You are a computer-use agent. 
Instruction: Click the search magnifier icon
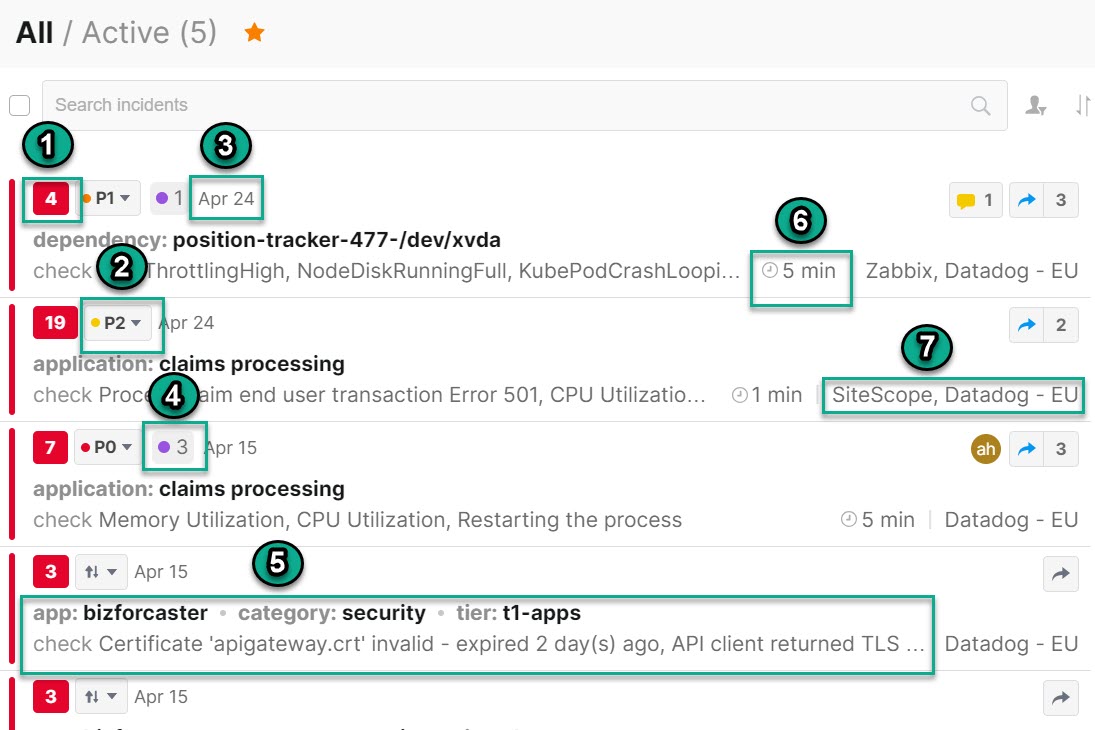pyautogui.click(x=981, y=105)
